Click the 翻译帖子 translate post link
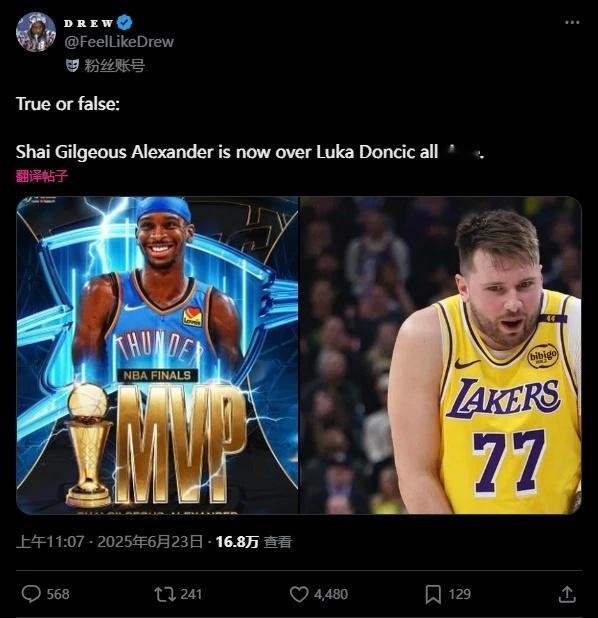 pos(42,175)
